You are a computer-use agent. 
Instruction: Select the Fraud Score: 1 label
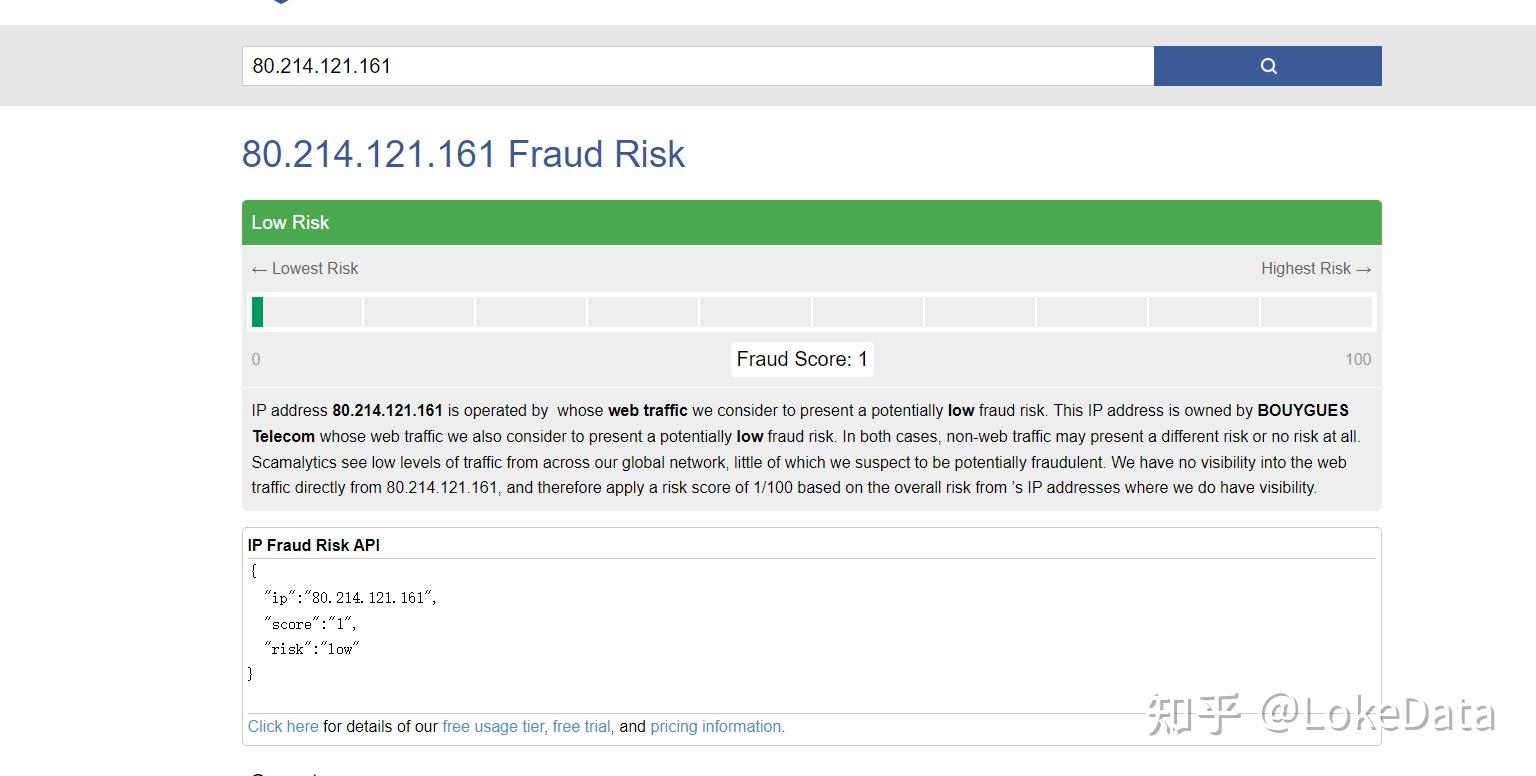802,359
